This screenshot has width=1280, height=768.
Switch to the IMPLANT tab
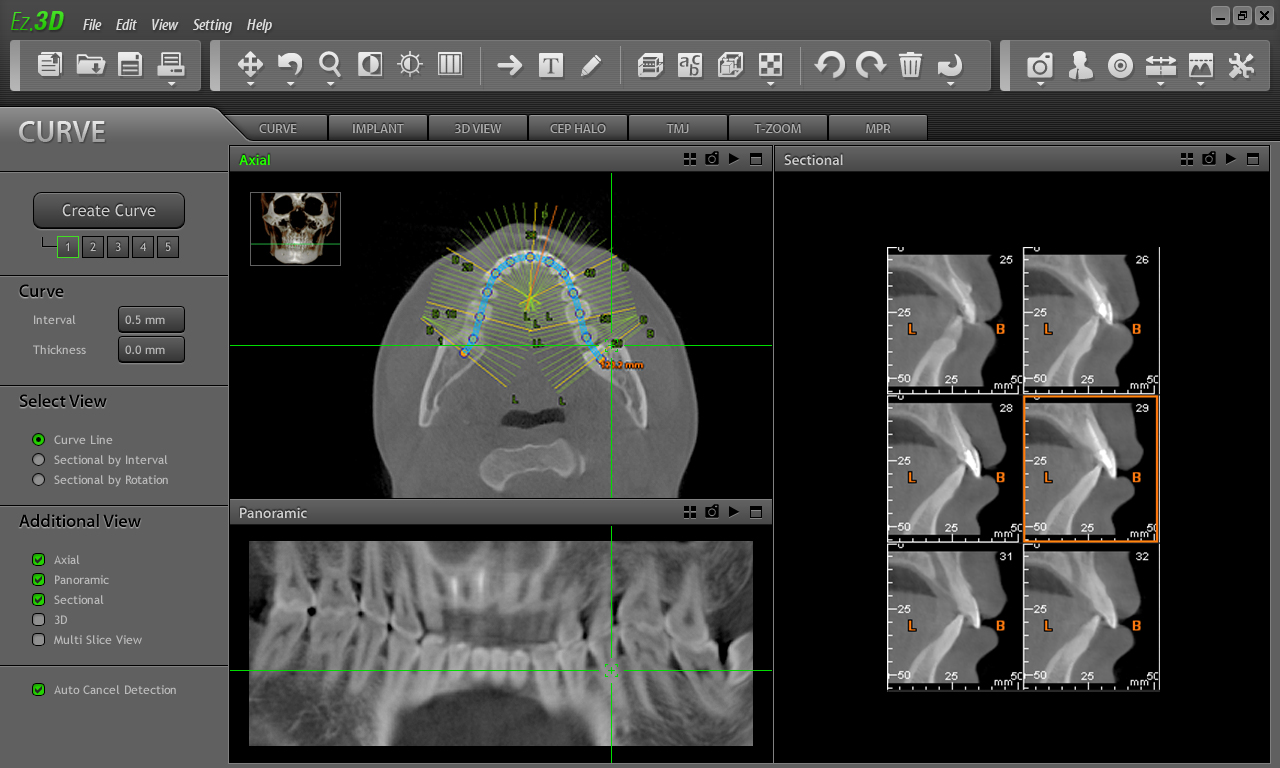378,128
